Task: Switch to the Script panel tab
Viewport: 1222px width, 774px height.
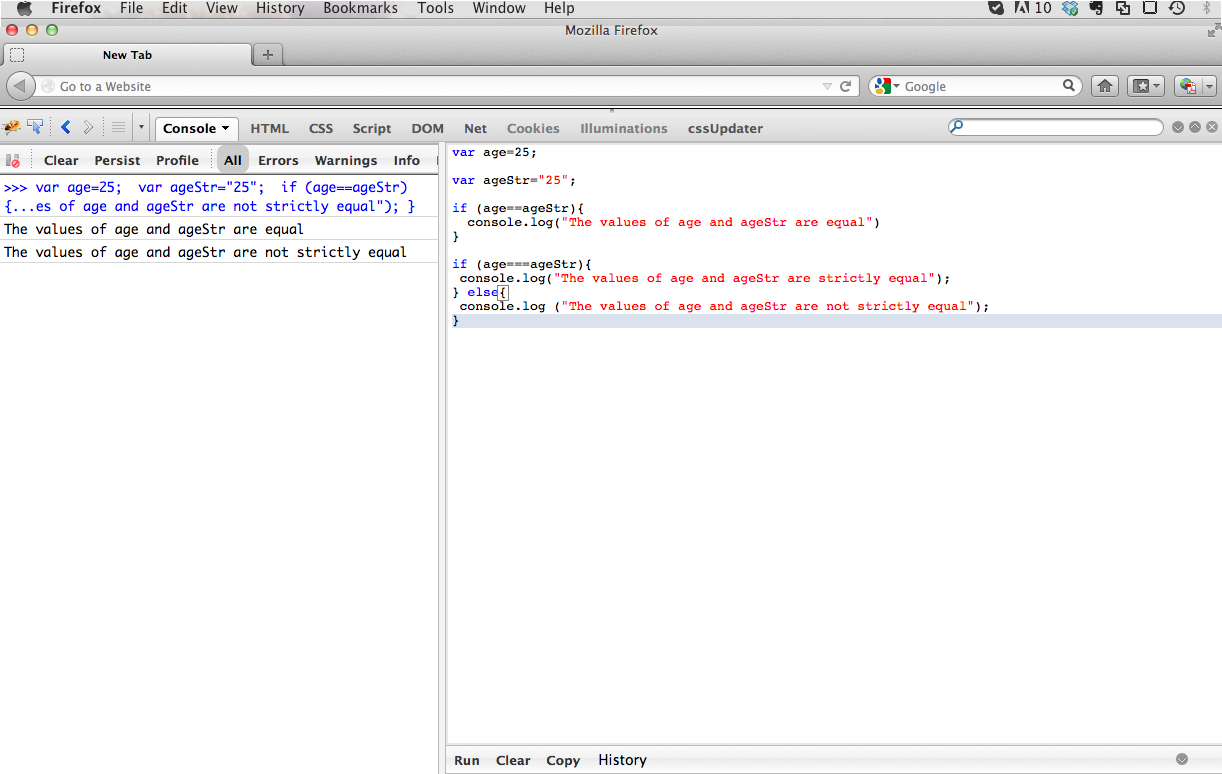Action: click(x=372, y=128)
